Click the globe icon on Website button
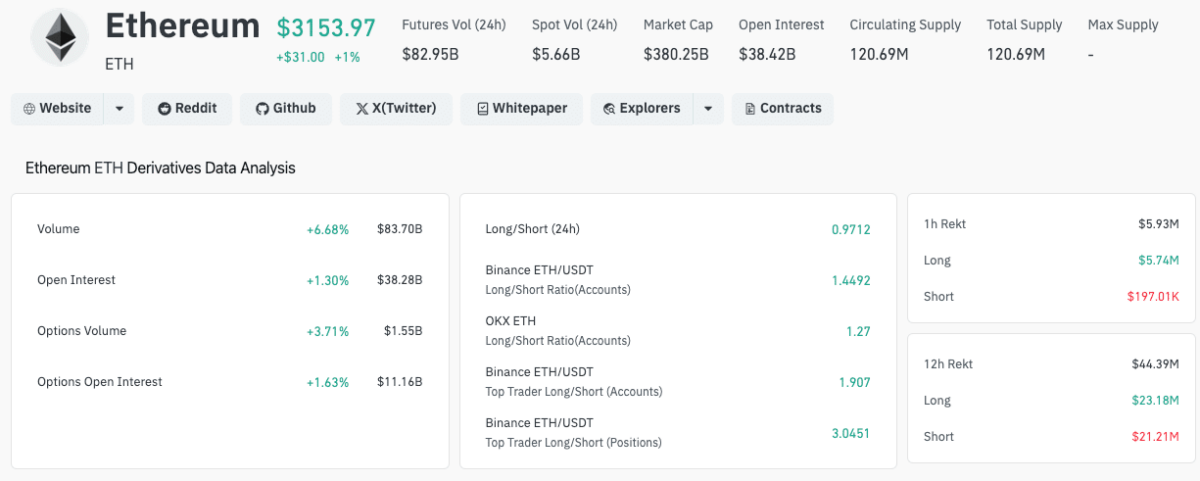The width and height of the screenshot is (1200, 481). point(29,109)
